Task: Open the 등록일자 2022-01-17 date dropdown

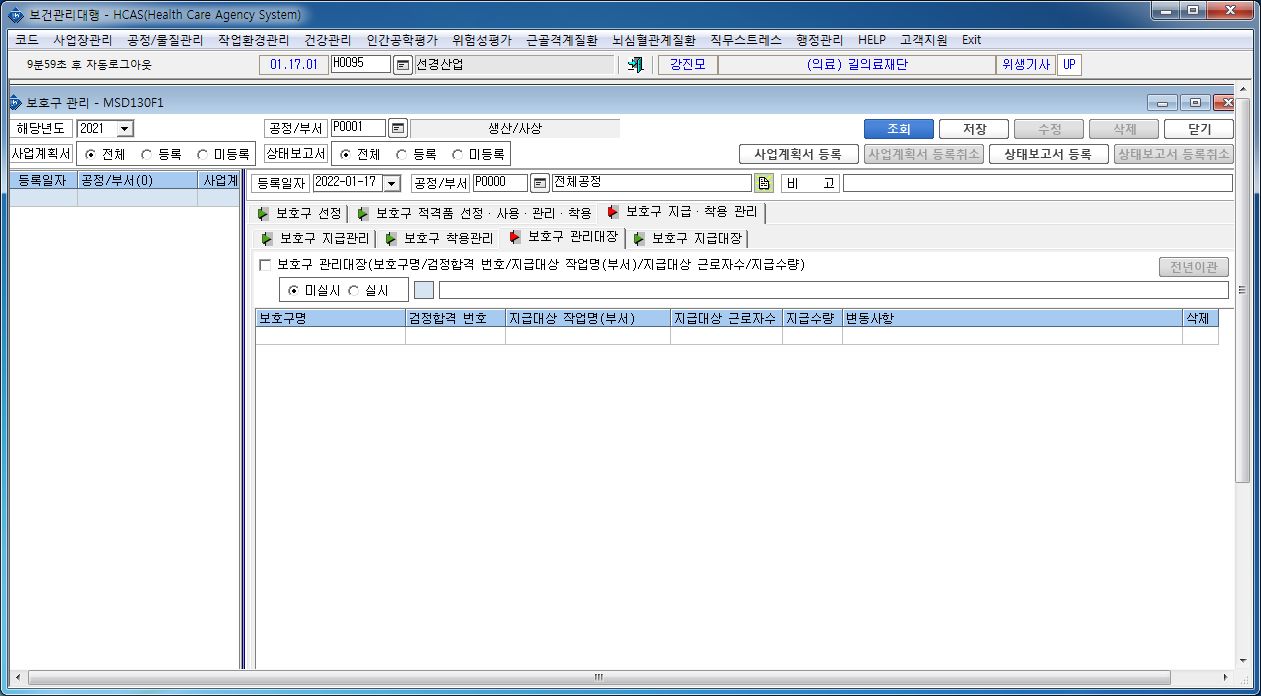Action: tap(391, 183)
